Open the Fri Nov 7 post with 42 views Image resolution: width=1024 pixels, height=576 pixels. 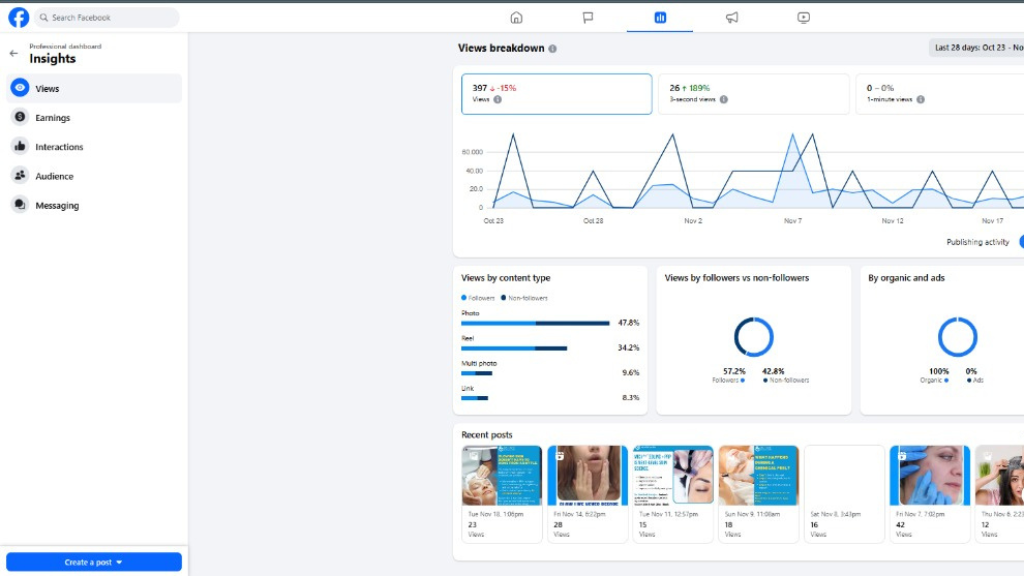click(x=929, y=476)
